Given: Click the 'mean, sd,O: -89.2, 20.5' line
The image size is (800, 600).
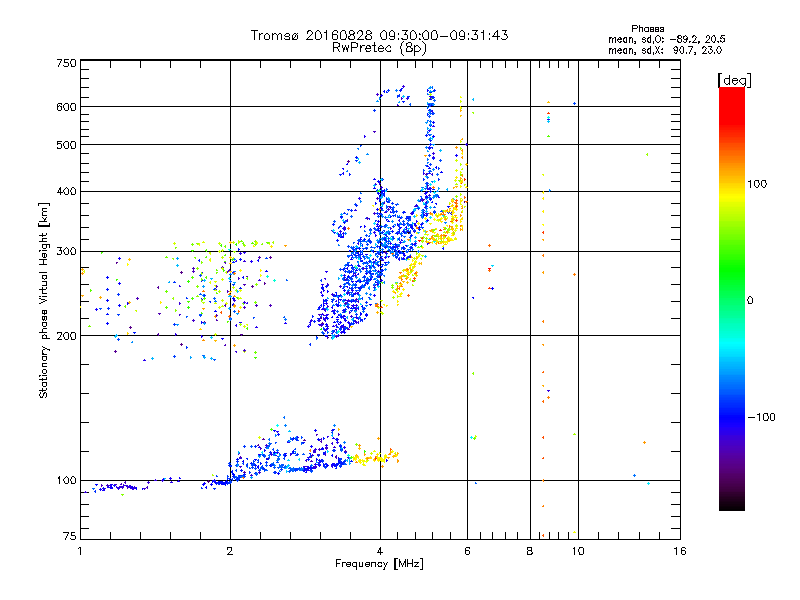Looking at the screenshot, I should [x=667, y=39].
